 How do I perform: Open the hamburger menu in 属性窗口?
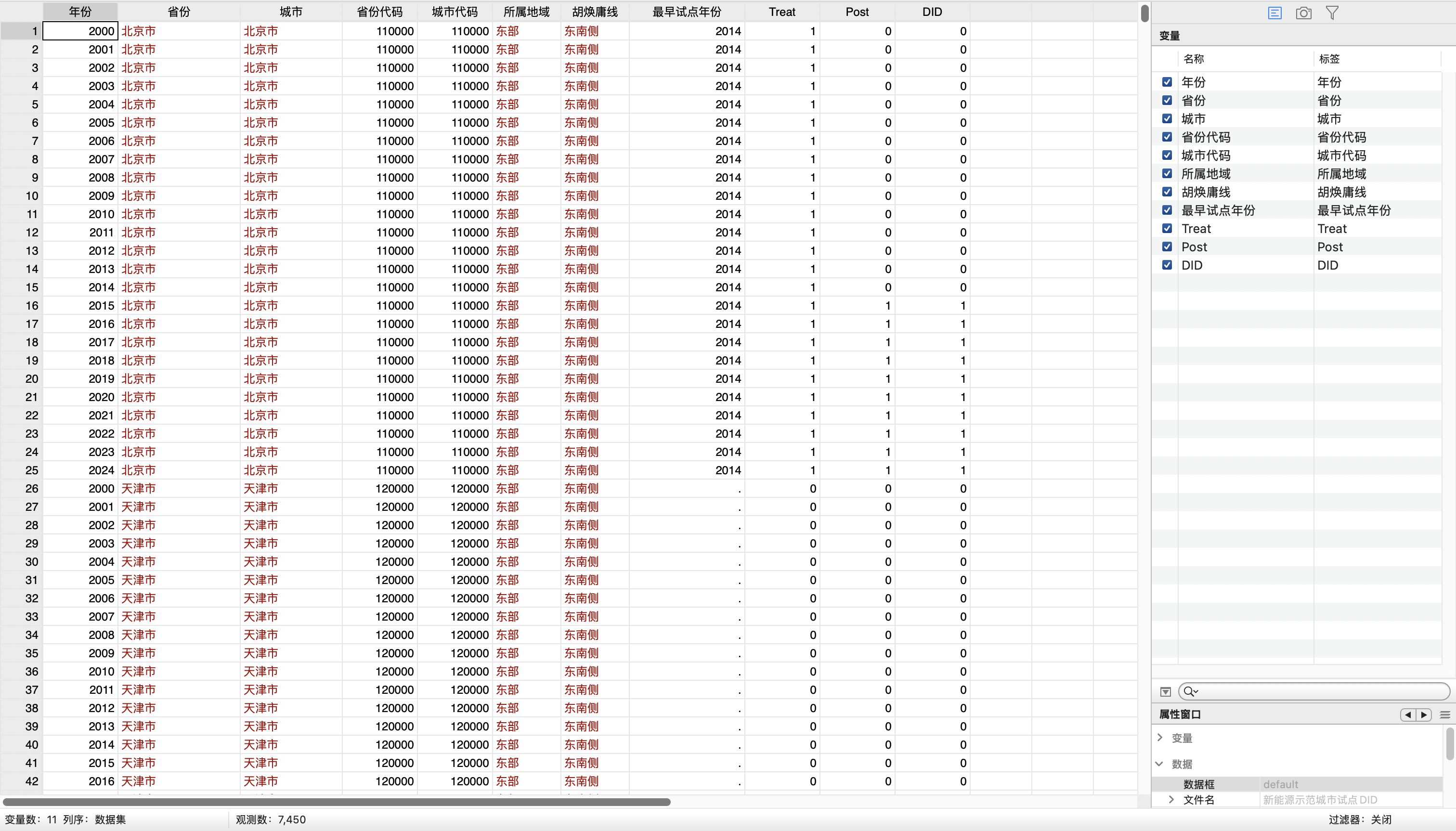pyautogui.click(x=1444, y=714)
